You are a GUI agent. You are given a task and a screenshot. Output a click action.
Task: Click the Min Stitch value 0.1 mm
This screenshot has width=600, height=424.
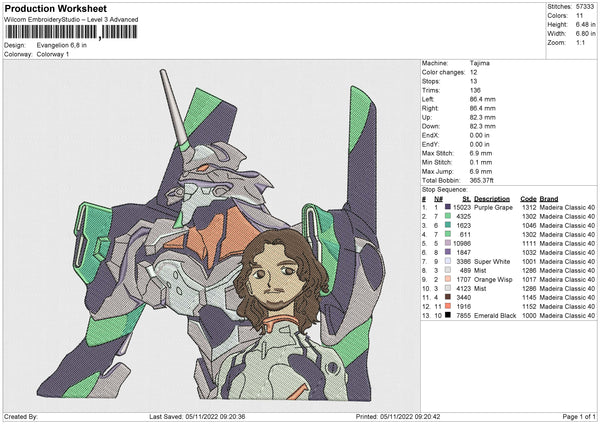[x=481, y=162]
